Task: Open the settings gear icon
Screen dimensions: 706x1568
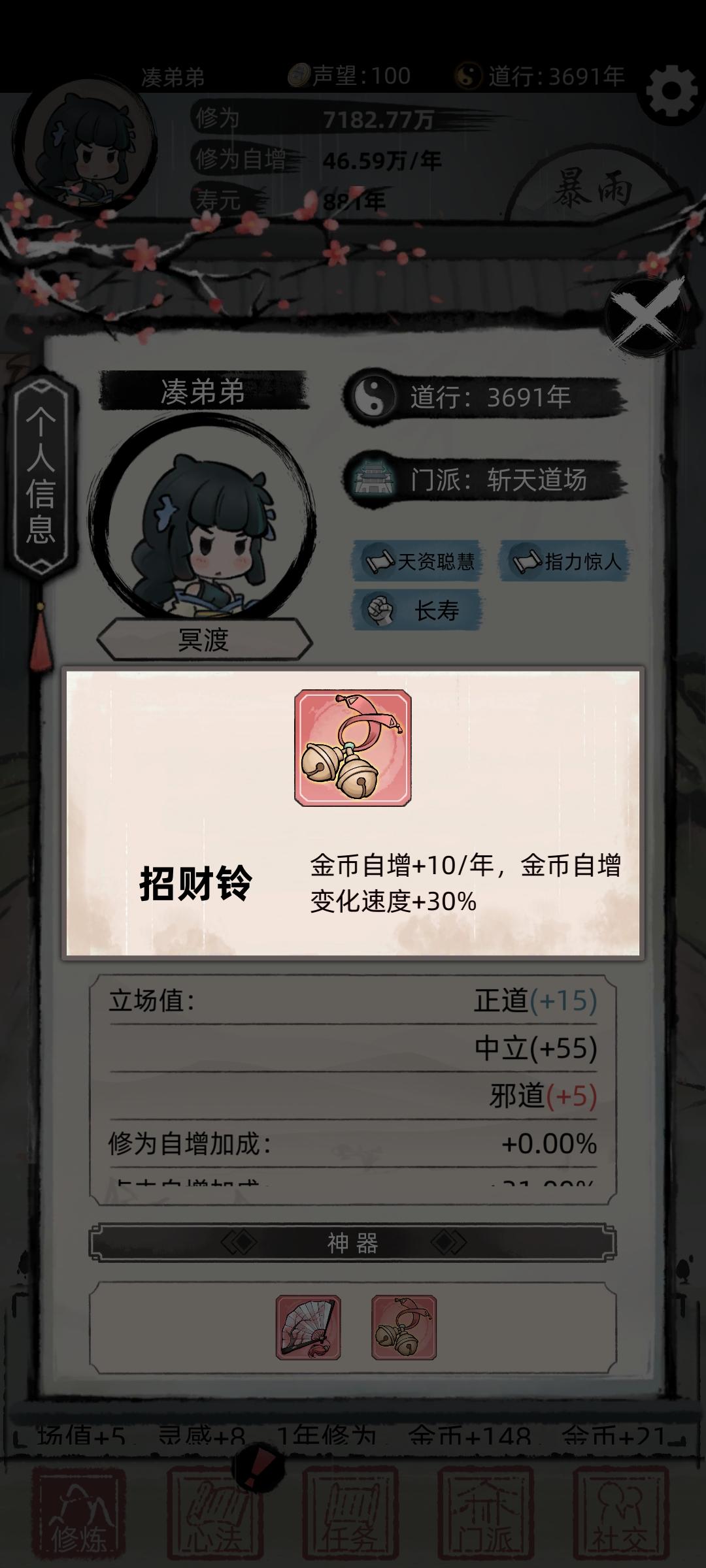Action: [671, 91]
